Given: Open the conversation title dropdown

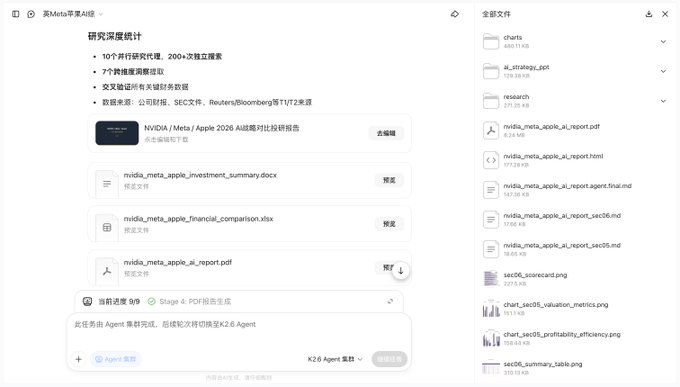Looking at the screenshot, I should [x=101, y=14].
